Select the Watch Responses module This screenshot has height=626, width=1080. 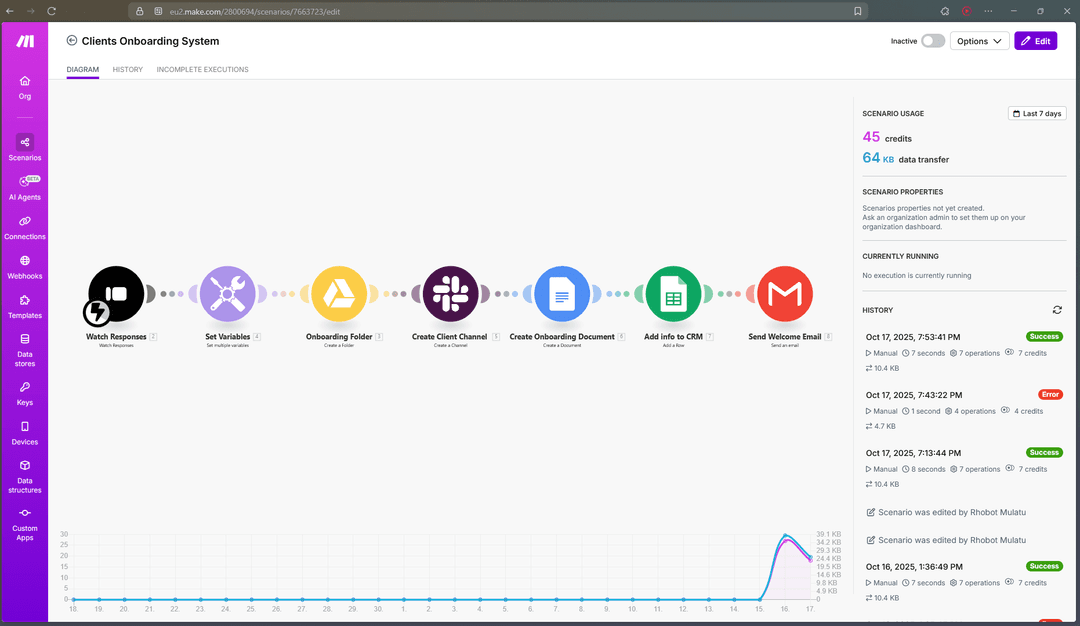(116, 293)
